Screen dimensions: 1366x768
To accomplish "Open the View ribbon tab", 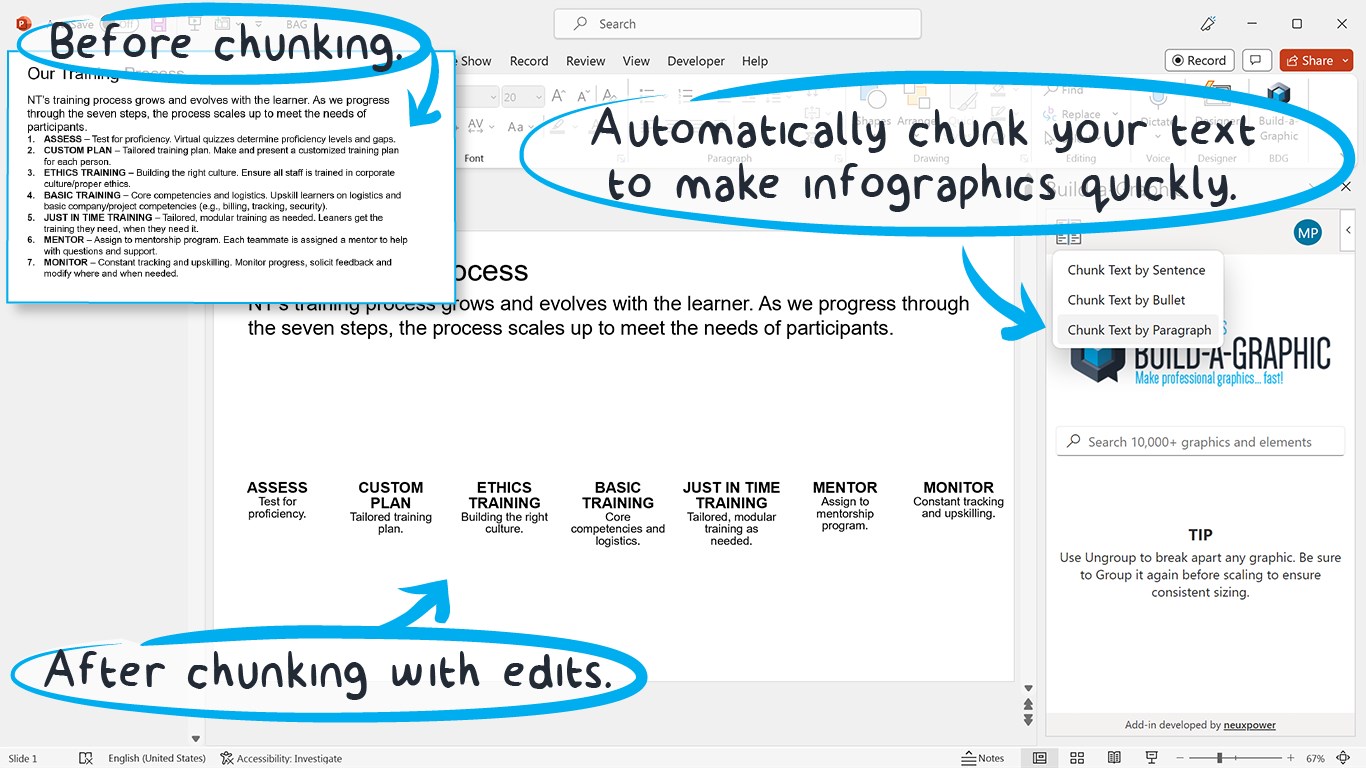I will (x=636, y=61).
